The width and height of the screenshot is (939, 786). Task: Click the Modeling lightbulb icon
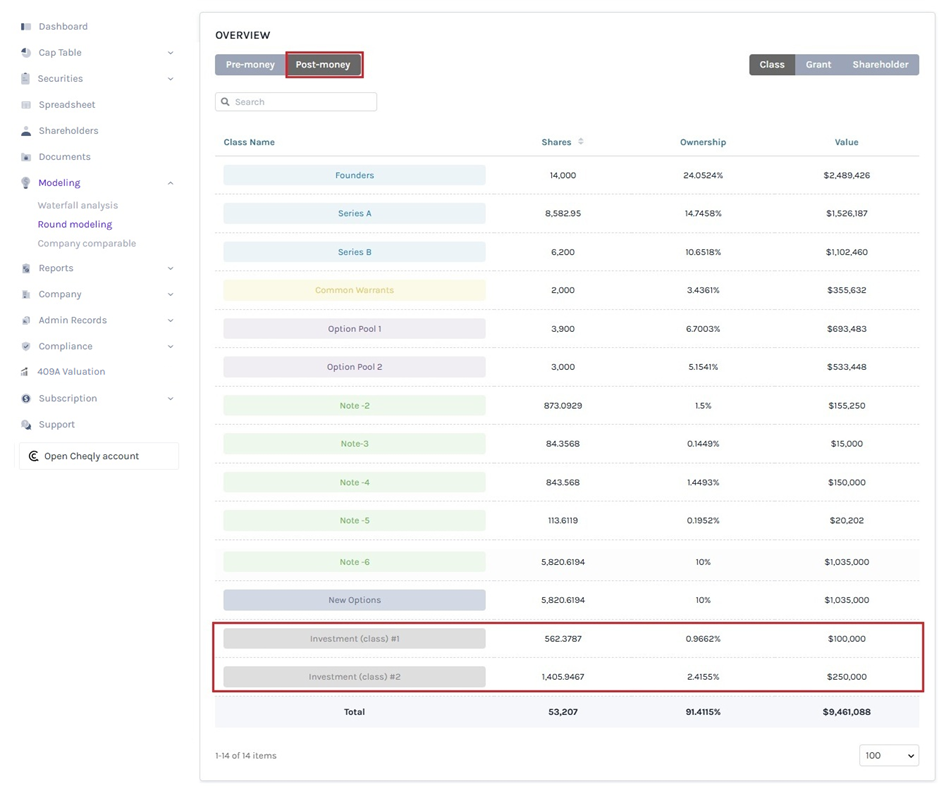26,183
